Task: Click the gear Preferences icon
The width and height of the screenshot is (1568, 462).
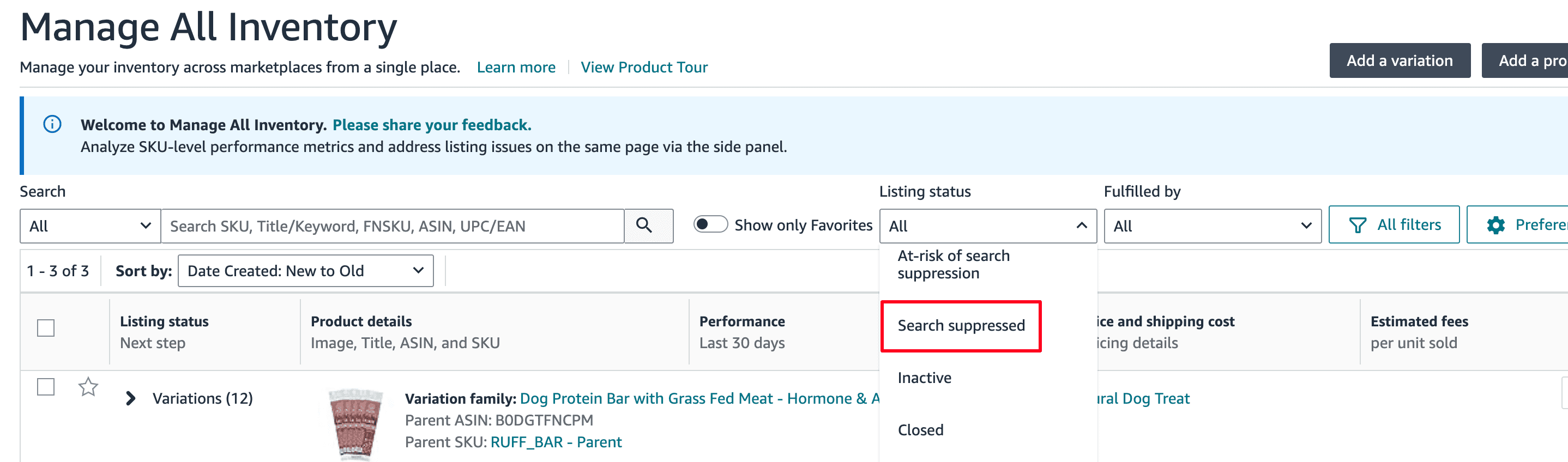Action: tap(1495, 226)
